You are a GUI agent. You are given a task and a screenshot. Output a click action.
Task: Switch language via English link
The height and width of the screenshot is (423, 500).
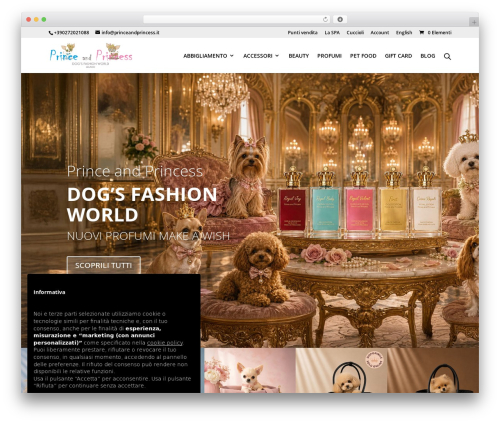click(404, 33)
